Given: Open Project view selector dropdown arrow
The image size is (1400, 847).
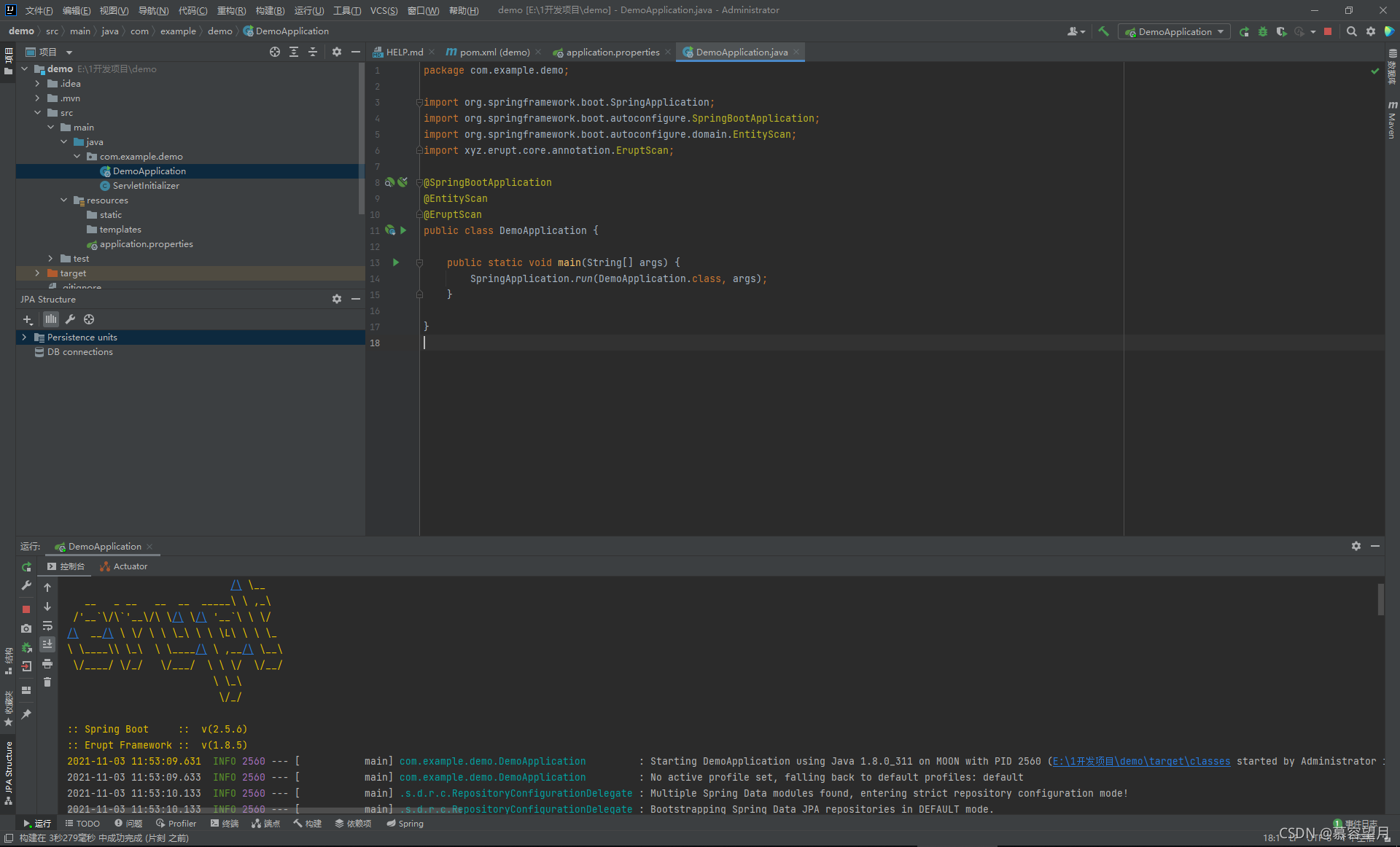Looking at the screenshot, I should click(69, 52).
